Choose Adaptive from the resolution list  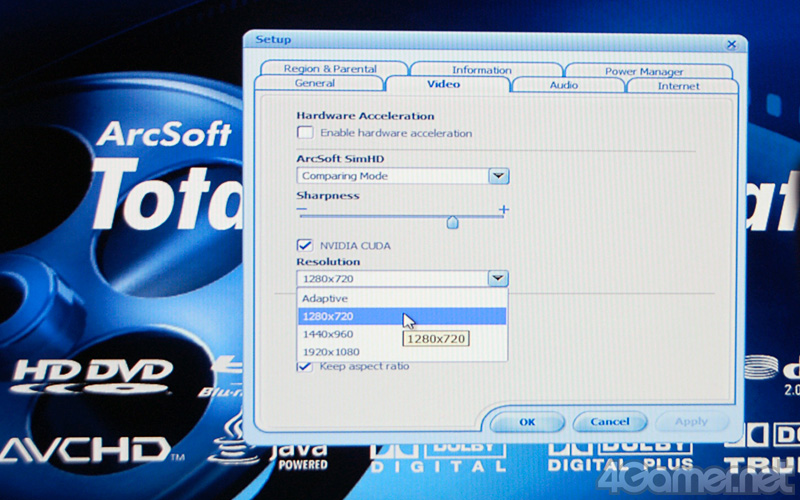point(402,298)
